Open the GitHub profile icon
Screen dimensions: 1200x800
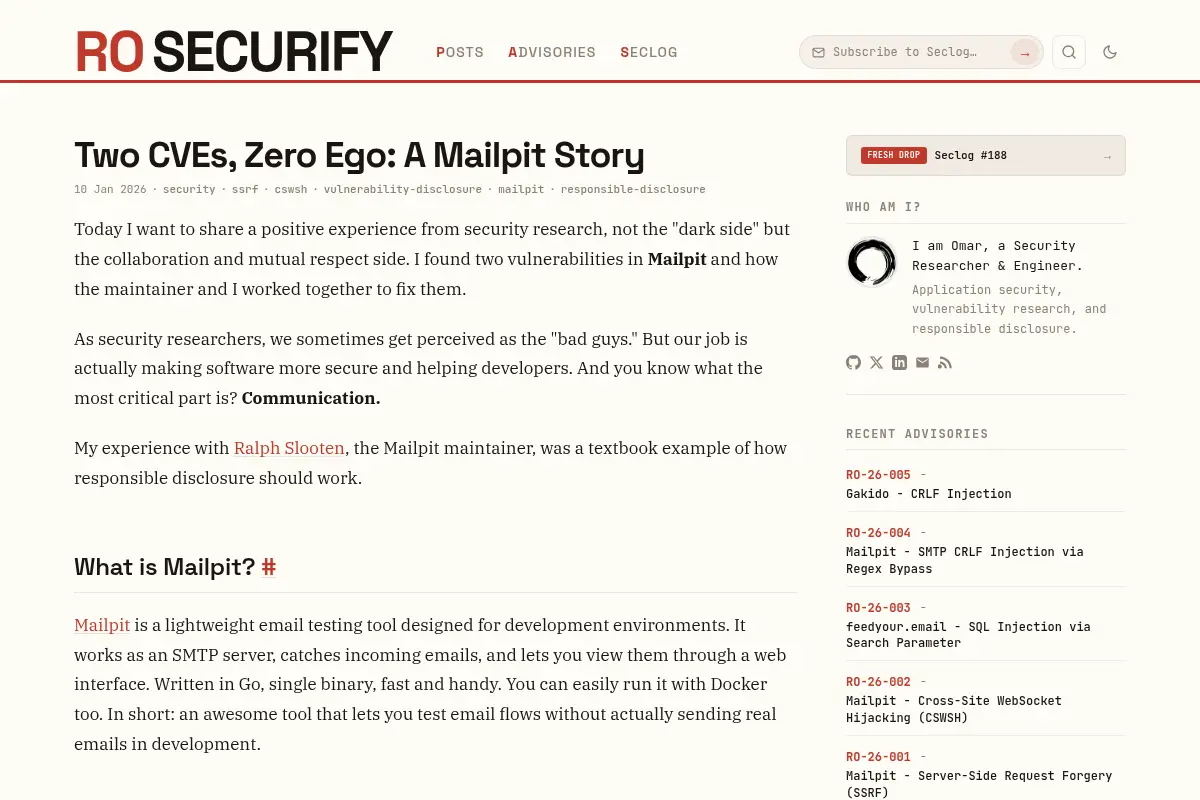click(853, 362)
